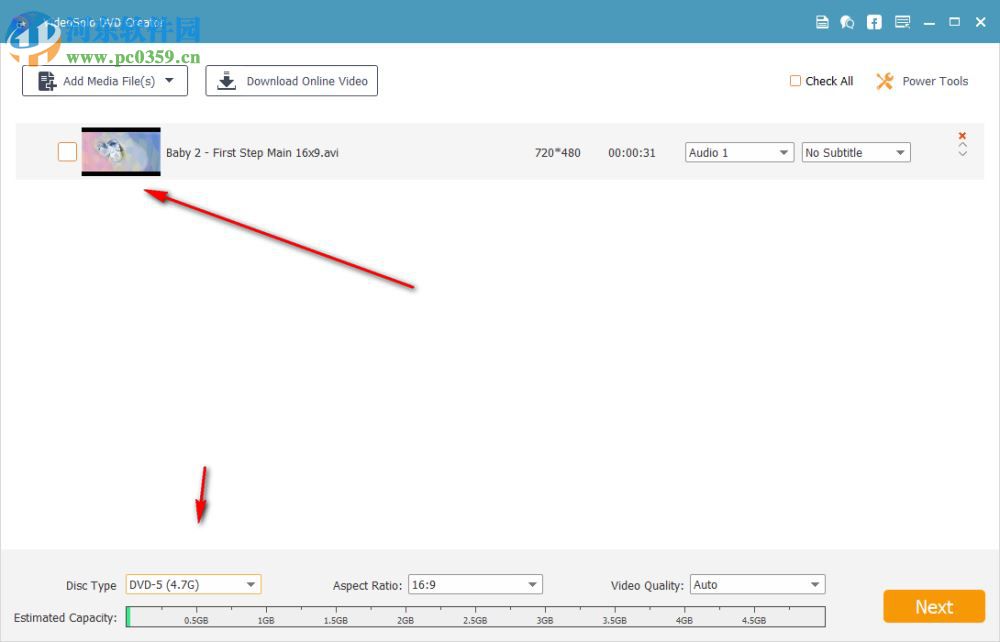The width and height of the screenshot is (1000, 642).
Task: Open the Audio 1 dropdown
Action: point(738,152)
